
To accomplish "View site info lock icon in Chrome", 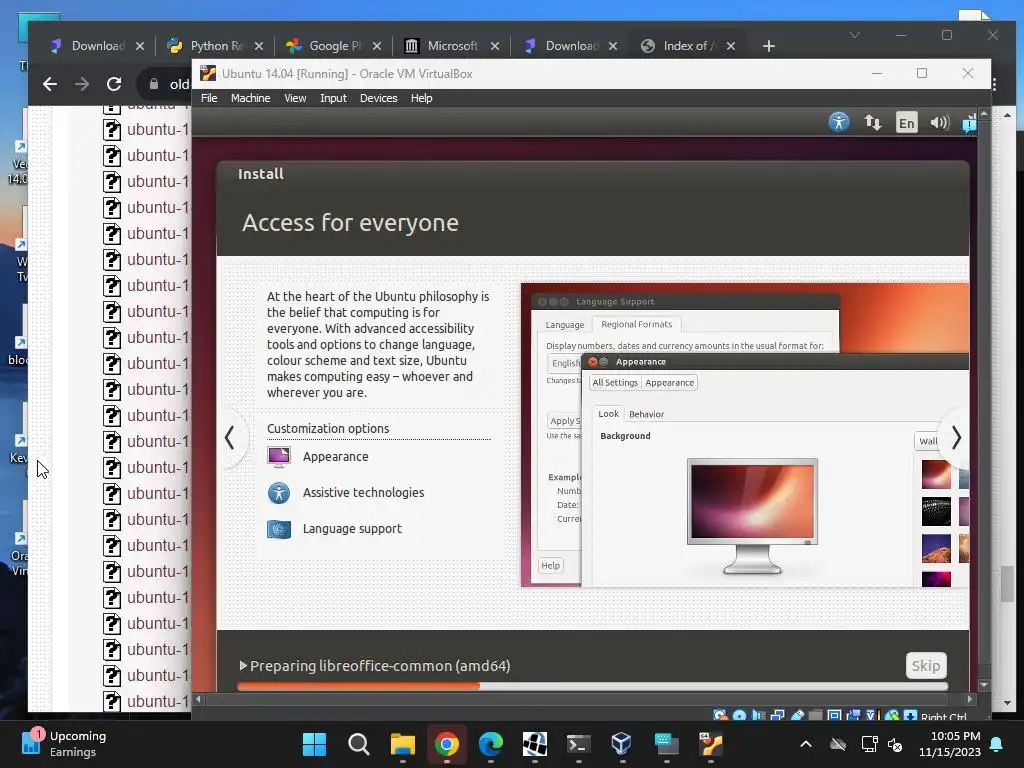I will click(x=154, y=84).
